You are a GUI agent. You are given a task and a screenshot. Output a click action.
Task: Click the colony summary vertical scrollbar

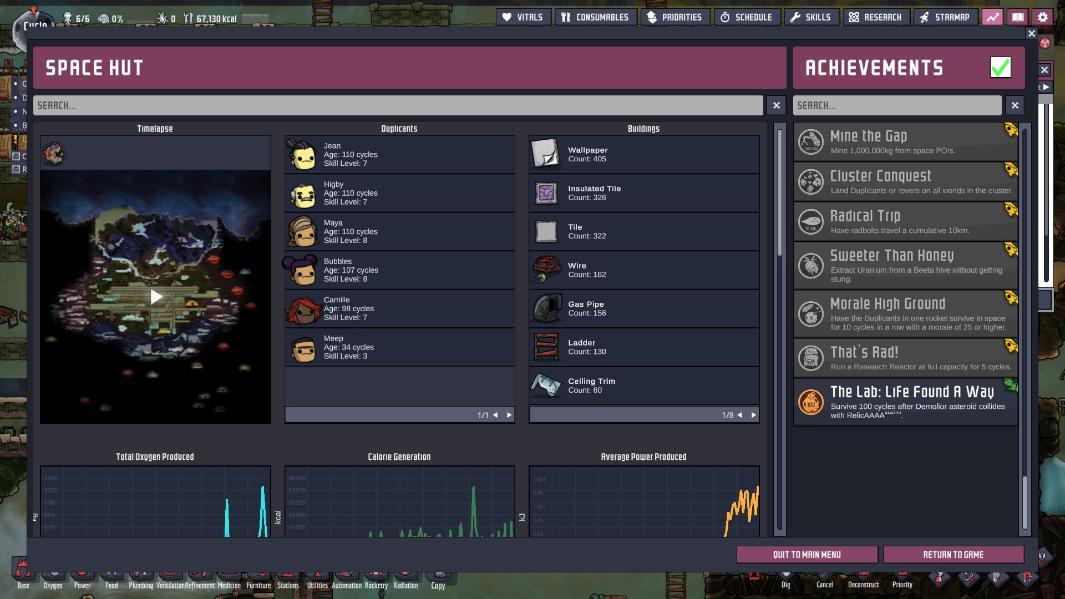pyautogui.click(x=780, y=329)
